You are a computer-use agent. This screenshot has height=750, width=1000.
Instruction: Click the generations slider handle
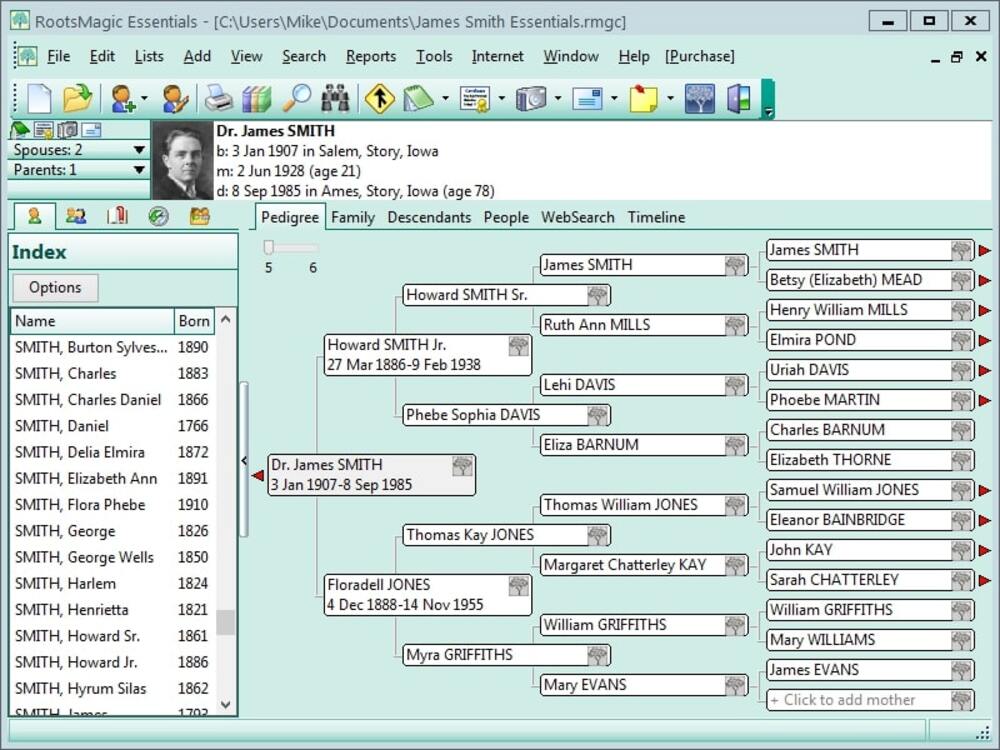[269, 247]
